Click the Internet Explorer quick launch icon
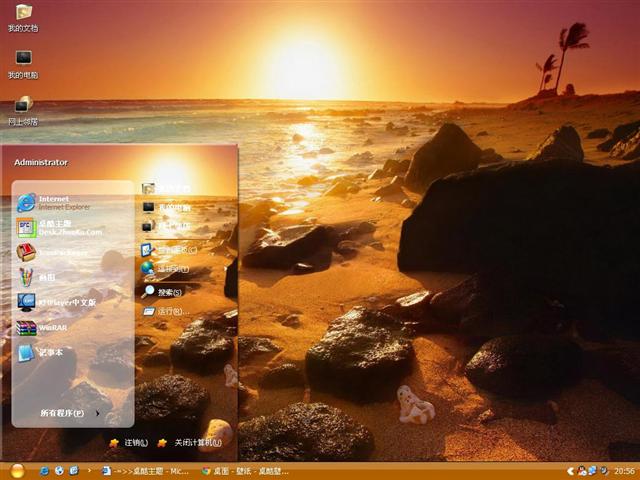Image resolution: width=640 pixels, height=480 pixels. [44, 470]
